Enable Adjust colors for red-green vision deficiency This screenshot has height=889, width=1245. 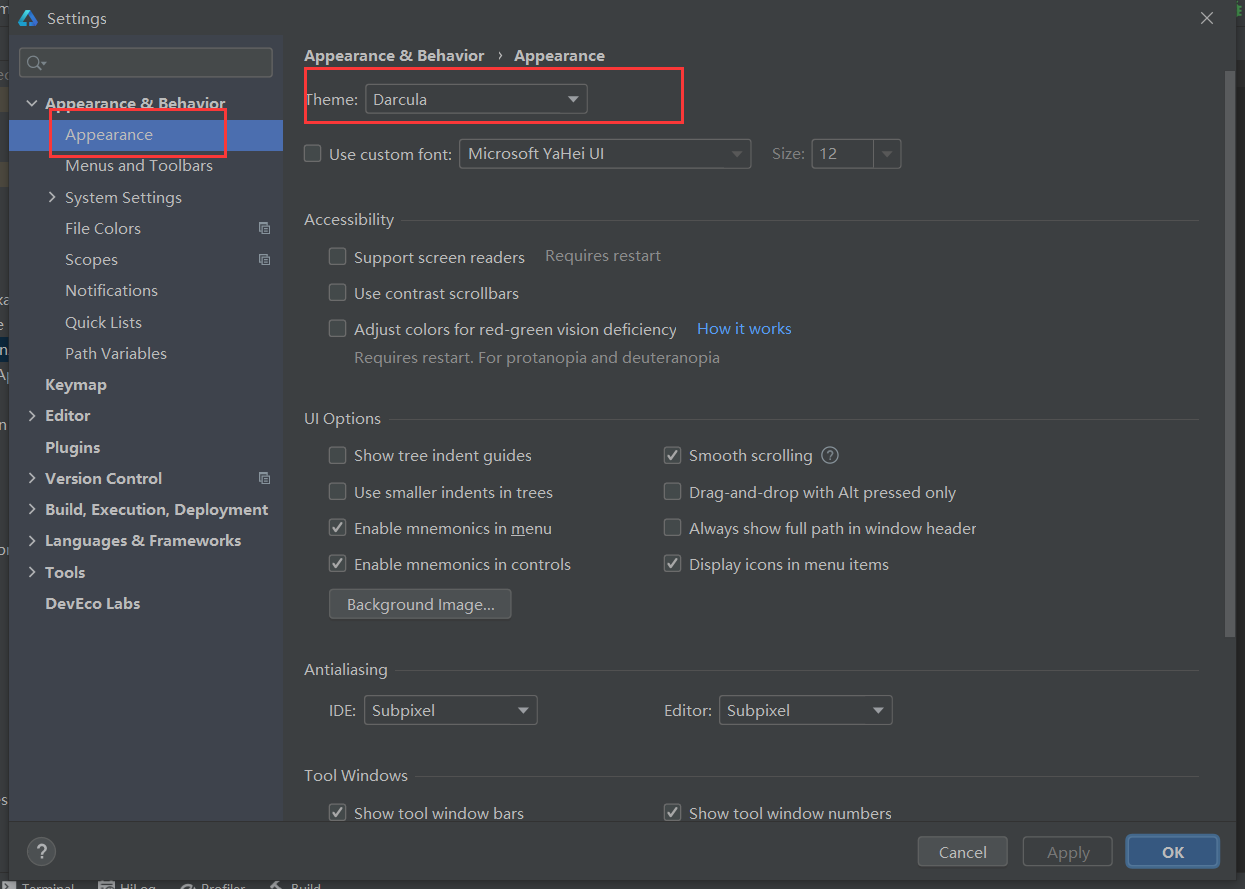pyautogui.click(x=338, y=329)
